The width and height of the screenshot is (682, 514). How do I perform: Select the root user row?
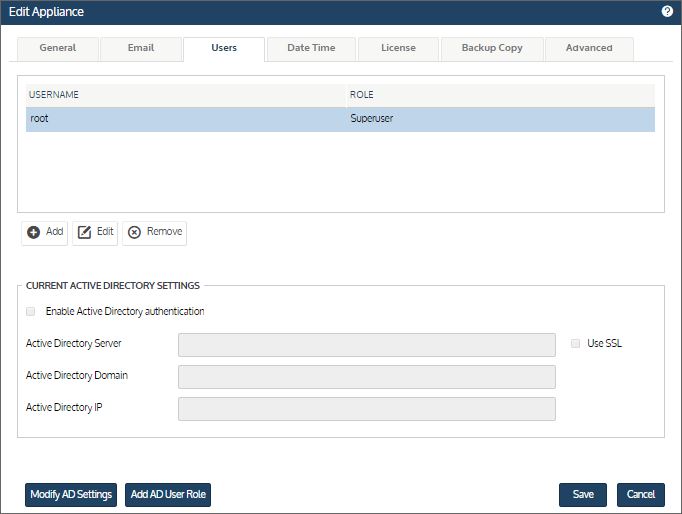tap(340, 119)
